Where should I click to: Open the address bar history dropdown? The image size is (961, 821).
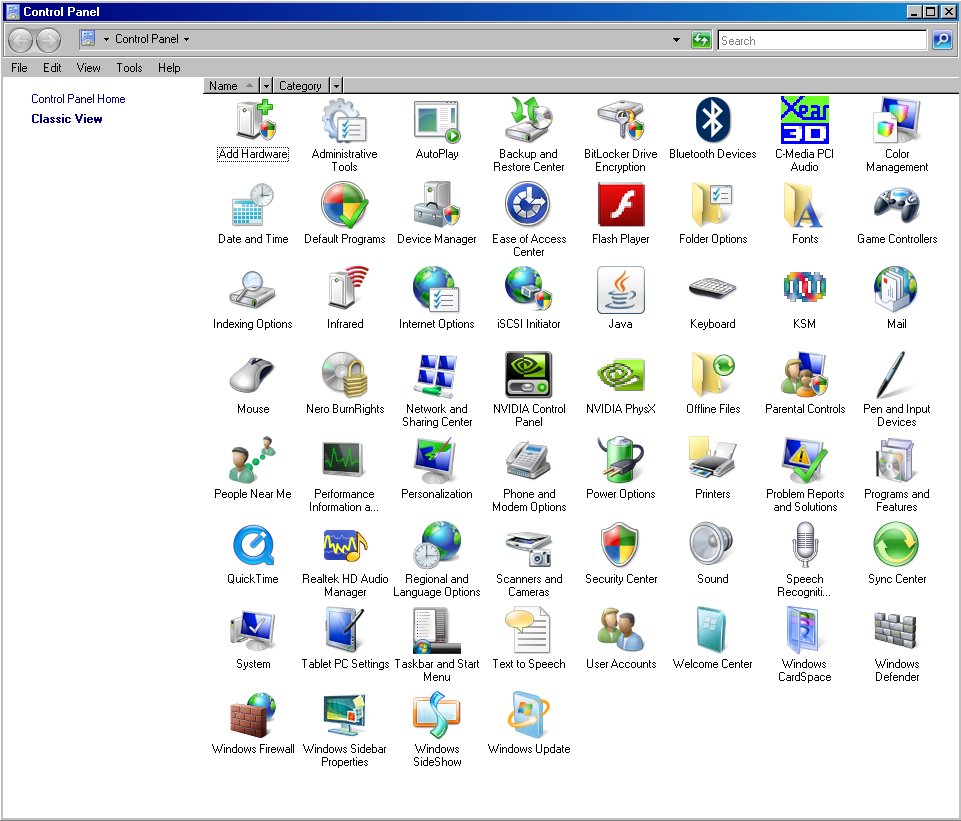tap(676, 40)
